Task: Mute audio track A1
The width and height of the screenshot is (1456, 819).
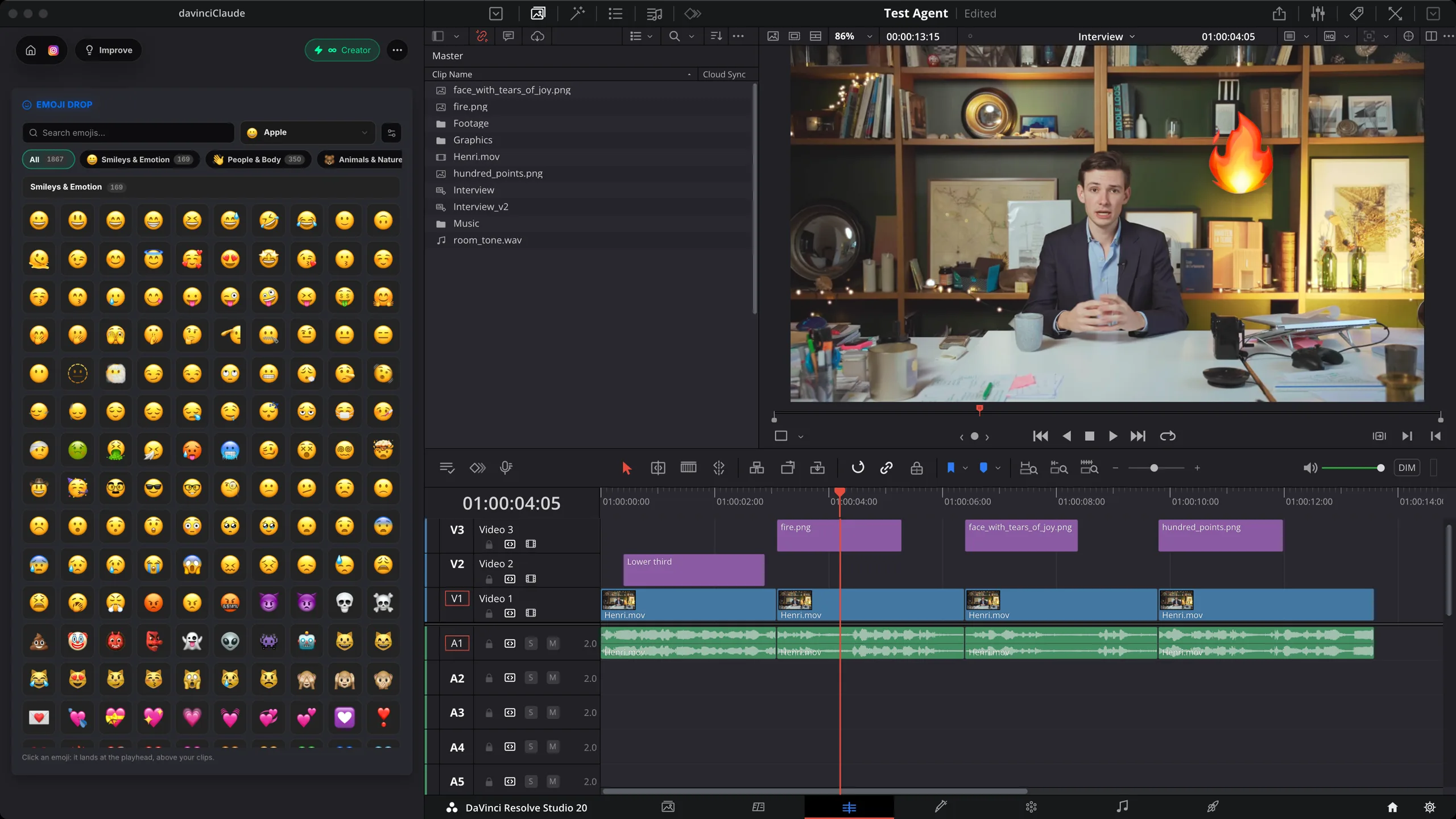Action: pyautogui.click(x=552, y=643)
